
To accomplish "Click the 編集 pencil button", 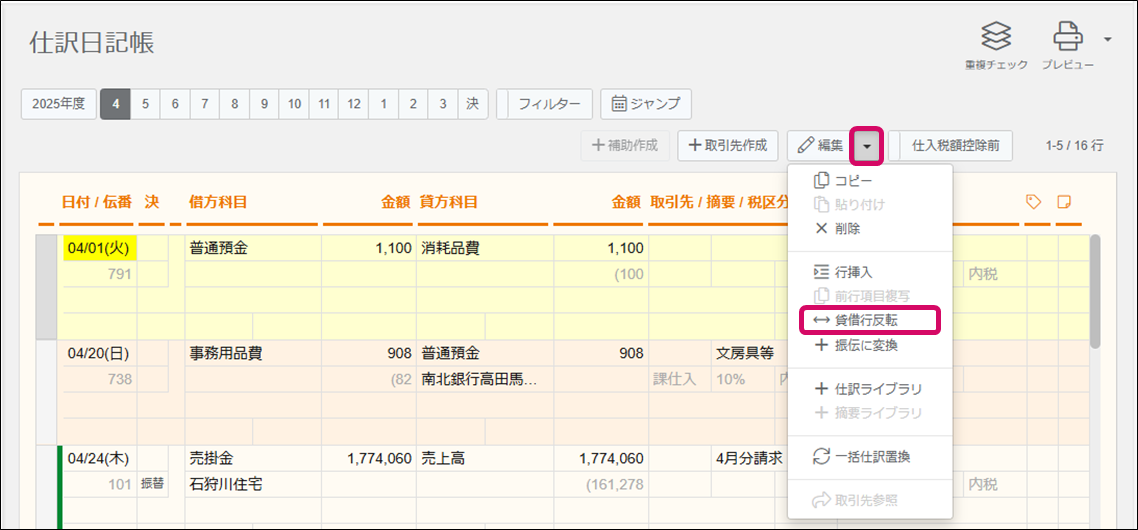I will click(x=819, y=146).
